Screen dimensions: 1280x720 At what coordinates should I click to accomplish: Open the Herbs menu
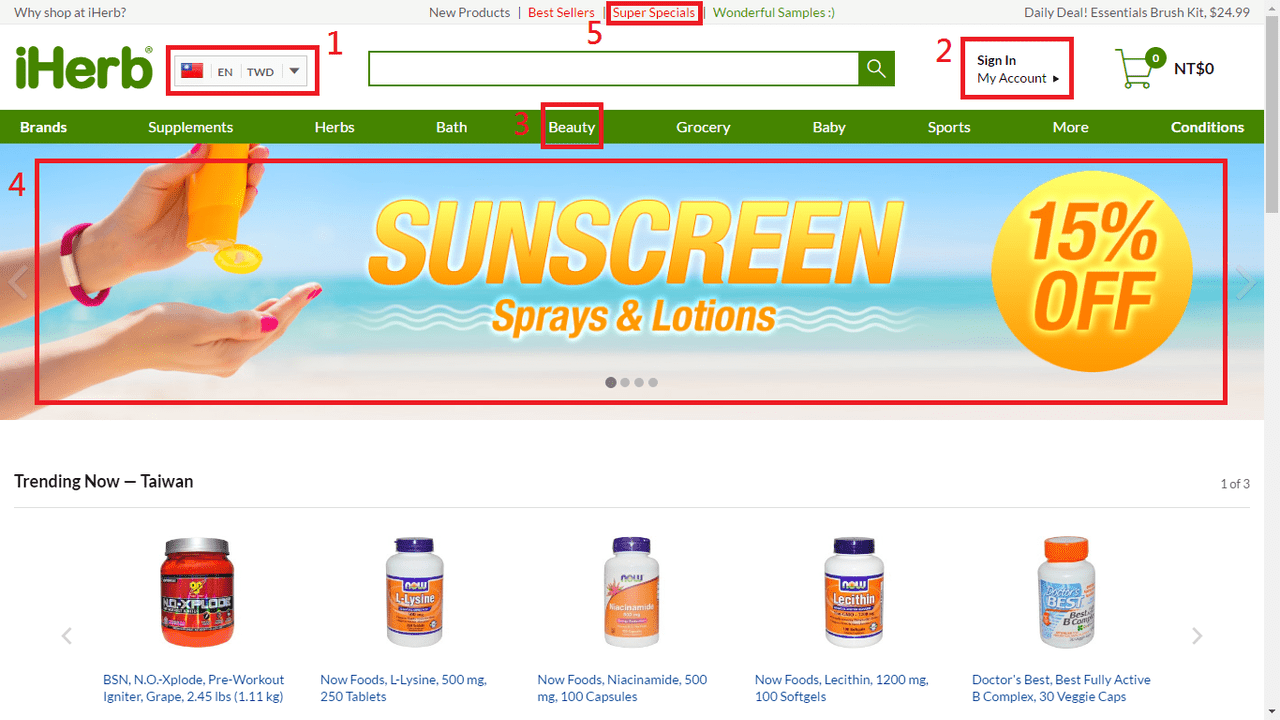[334, 127]
